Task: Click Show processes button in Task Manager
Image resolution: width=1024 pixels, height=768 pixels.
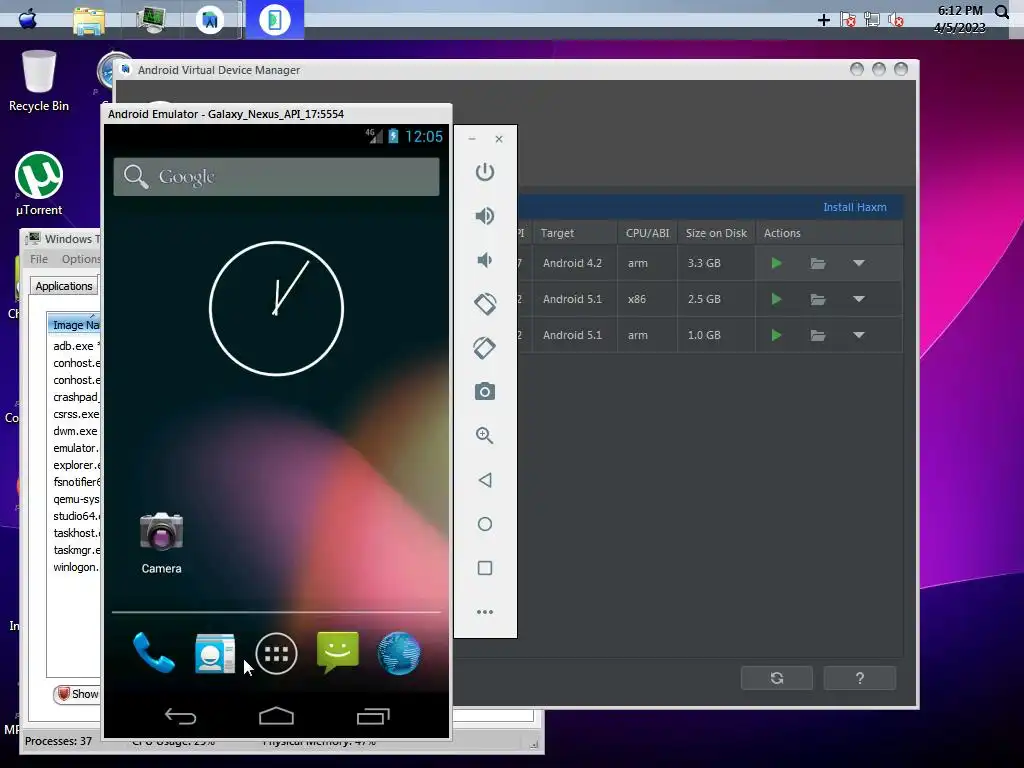Action: pos(77,694)
